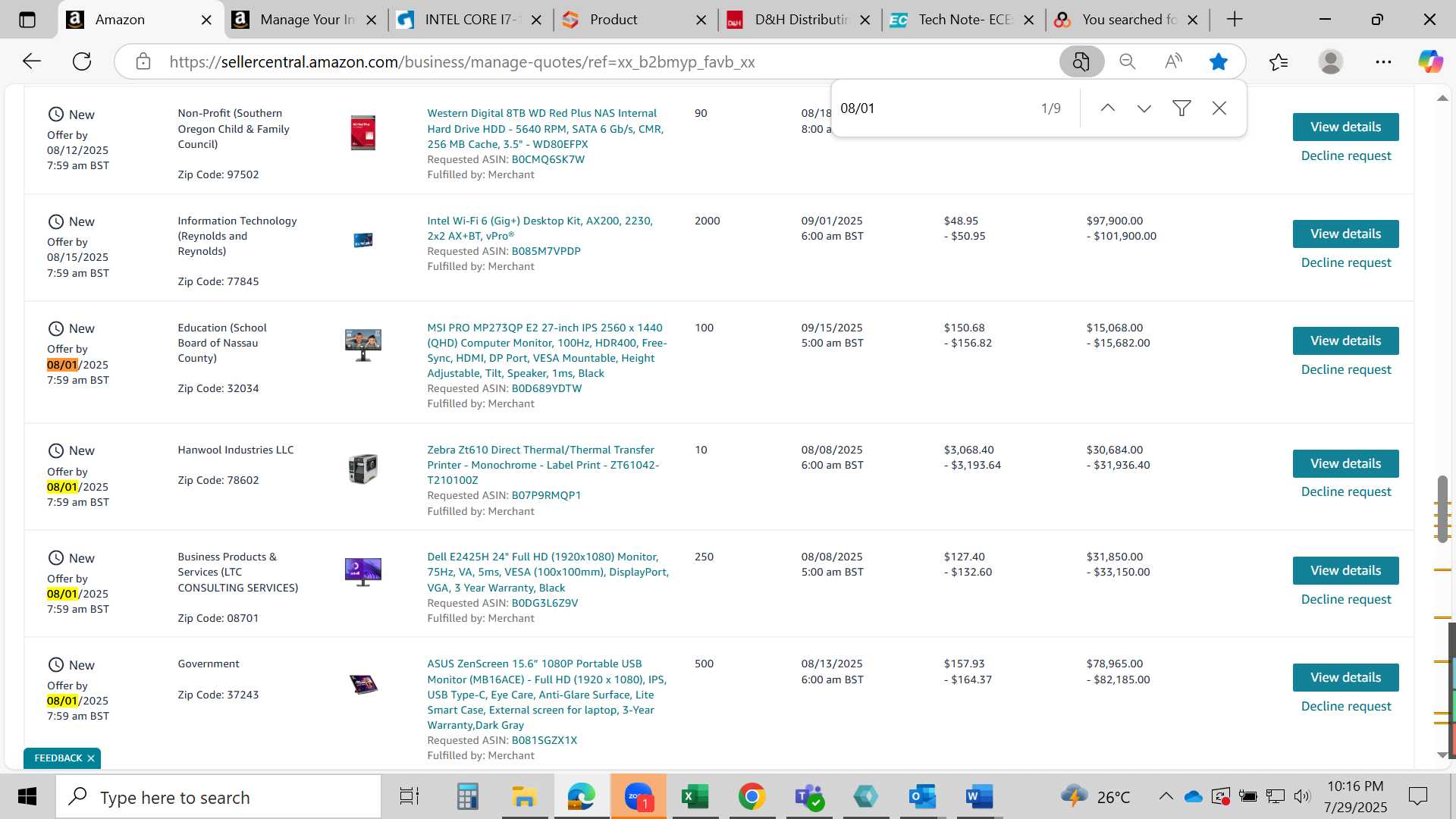Viewport: 1456px width, 819px height.
Task: Open Edge Settings and more menu
Action: click(x=1383, y=61)
